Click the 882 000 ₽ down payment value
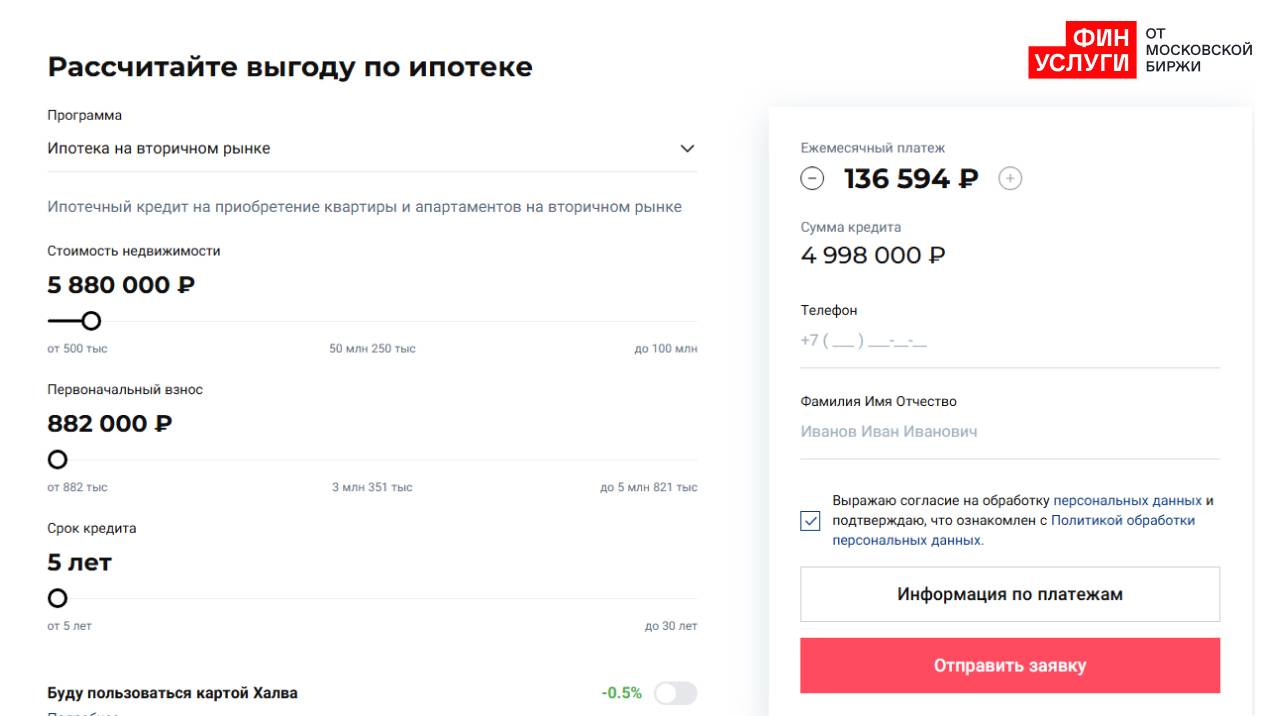The image size is (1272, 716). tap(110, 424)
